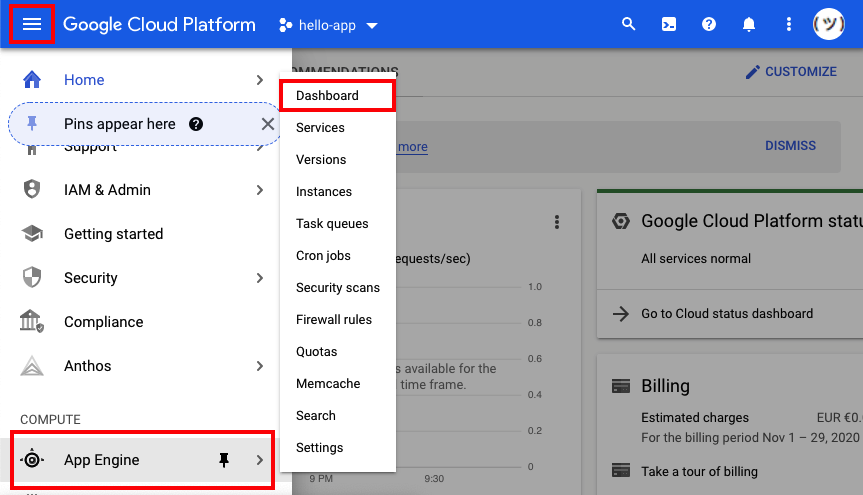The height and width of the screenshot is (495, 863).
Task: Click the user account avatar
Action: click(x=828, y=24)
